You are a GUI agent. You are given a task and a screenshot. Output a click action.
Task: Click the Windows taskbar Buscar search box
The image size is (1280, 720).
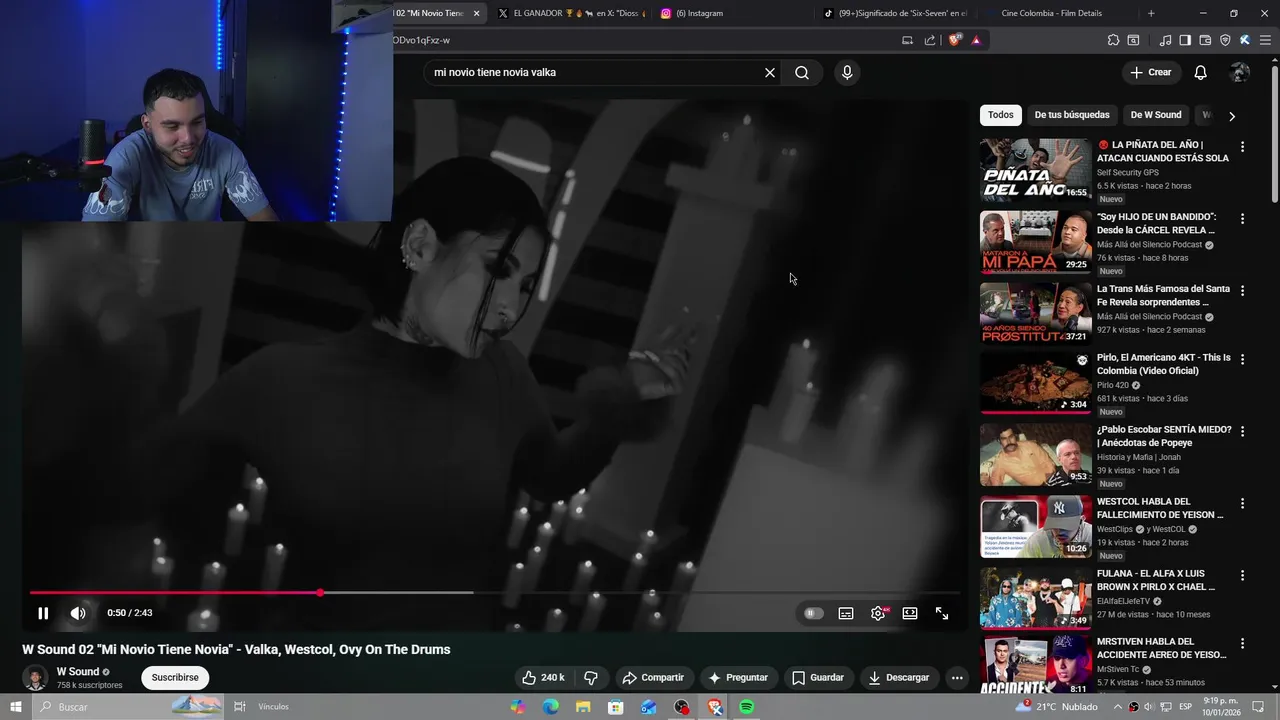tap(128, 707)
